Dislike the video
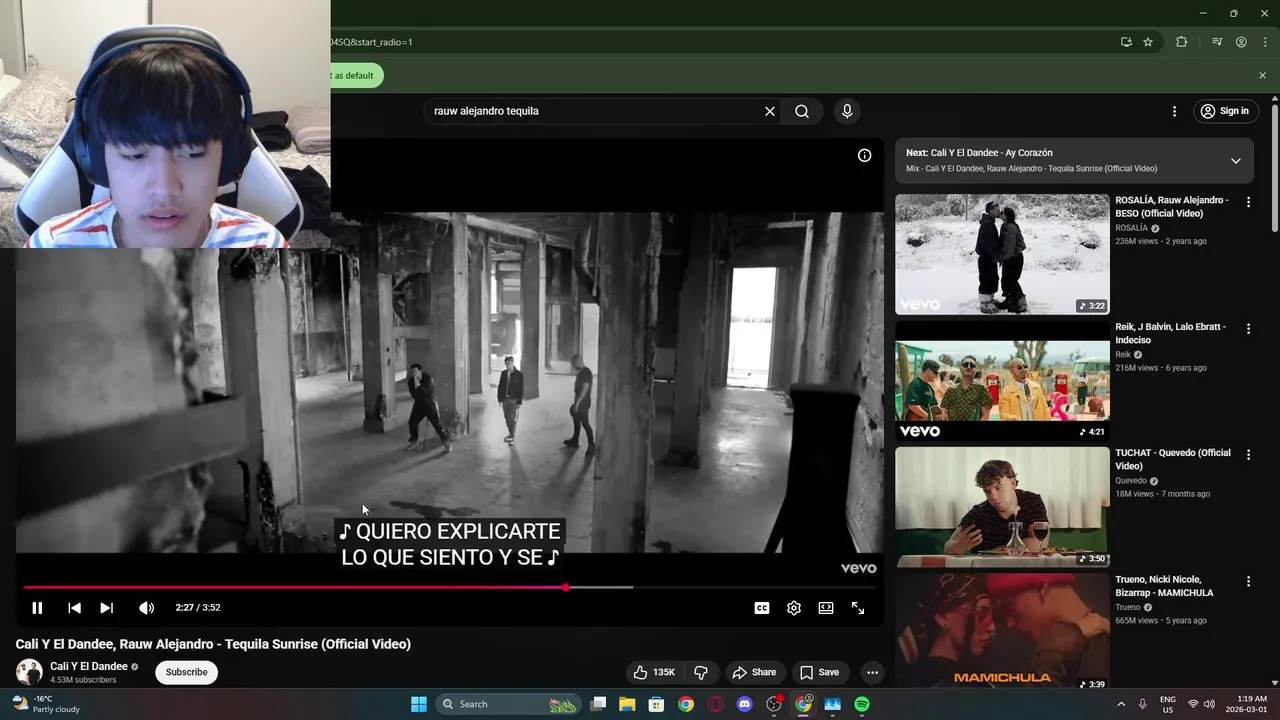The image size is (1280, 720). pos(701,672)
